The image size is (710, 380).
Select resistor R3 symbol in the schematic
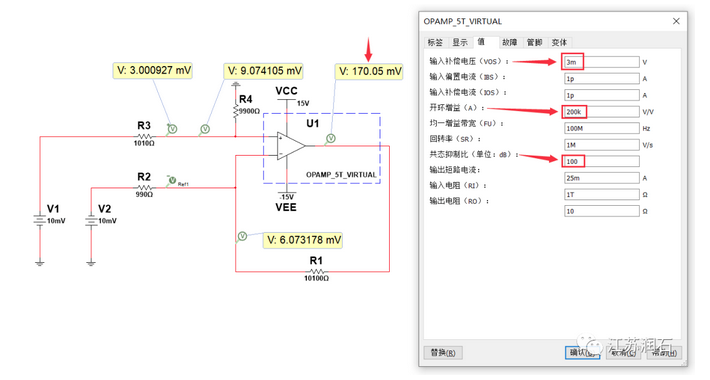click(144, 136)
